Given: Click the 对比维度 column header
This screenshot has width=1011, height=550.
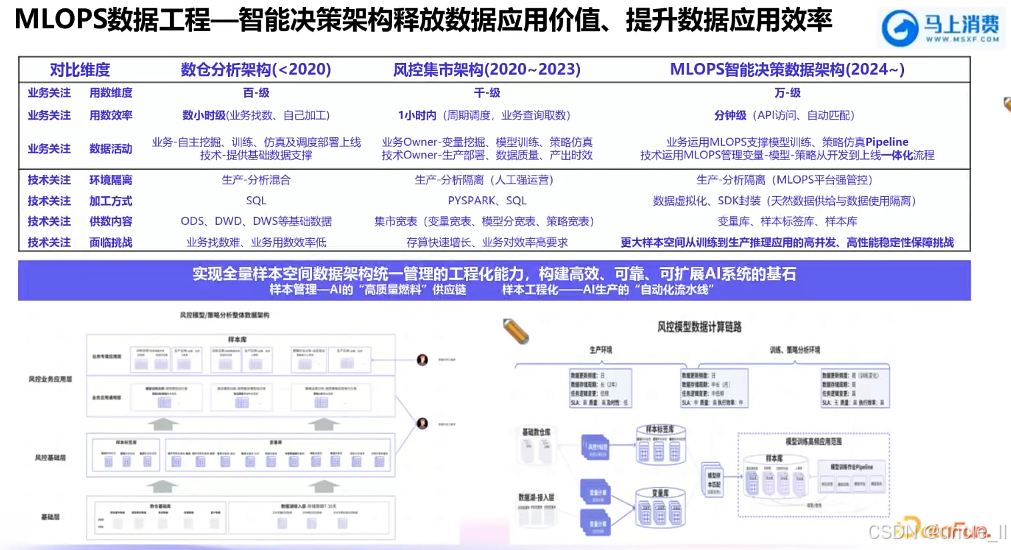Looking at the screenshot, I should 80,70.
